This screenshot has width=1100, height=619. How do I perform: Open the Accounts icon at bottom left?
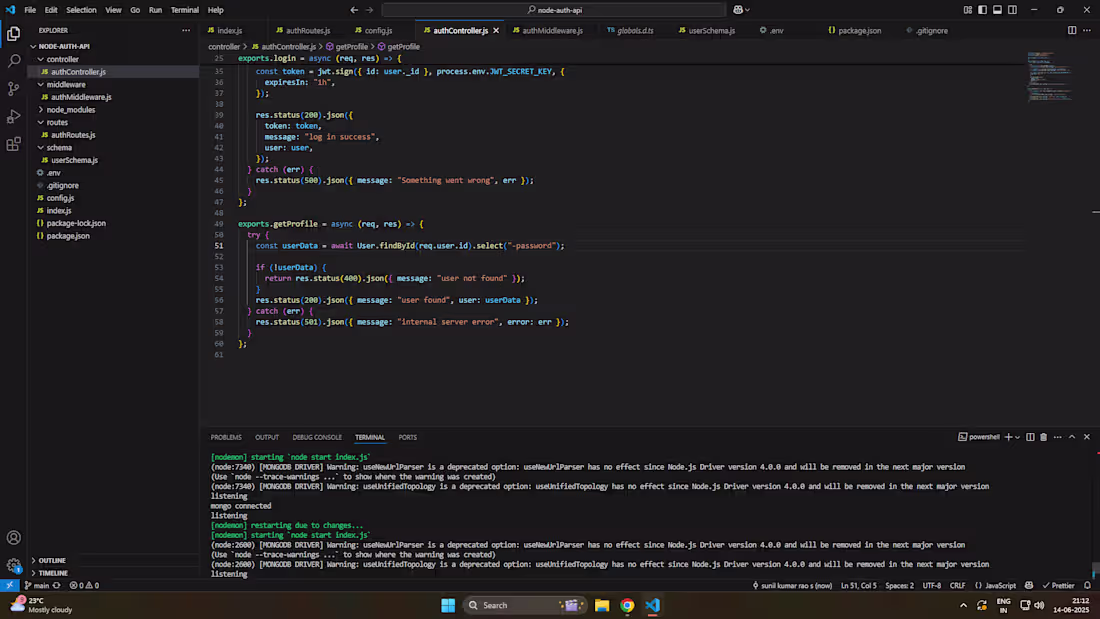click(13, 537)
